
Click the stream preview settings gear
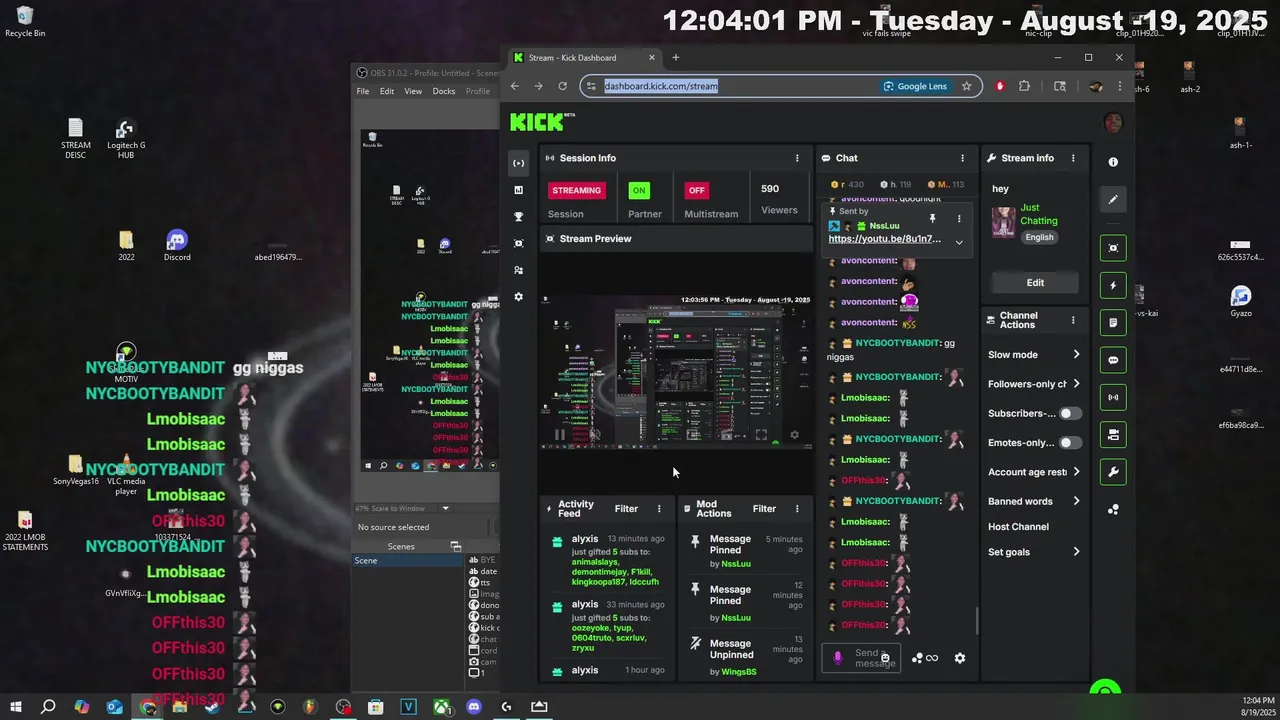tap(795, 435)
